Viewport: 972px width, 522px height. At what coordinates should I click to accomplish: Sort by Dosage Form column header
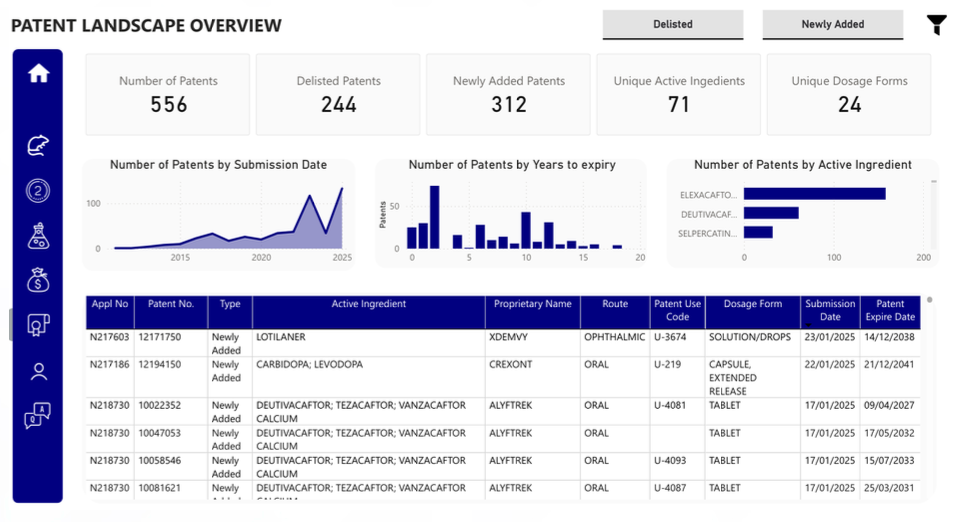pyautogui.click(x=753, y=312)
